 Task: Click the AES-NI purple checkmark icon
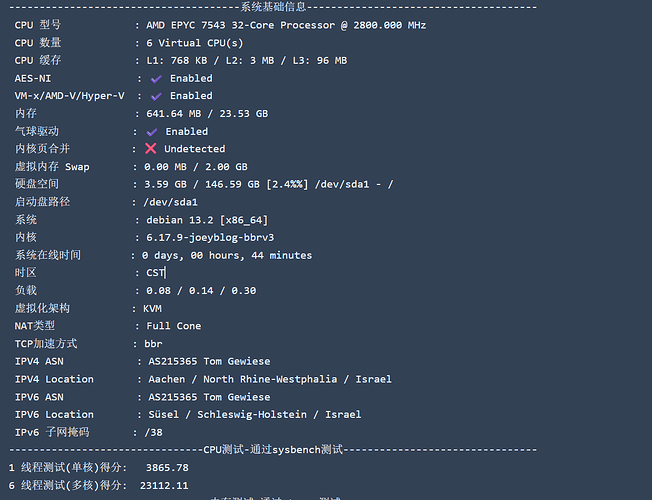pos(156,79)
